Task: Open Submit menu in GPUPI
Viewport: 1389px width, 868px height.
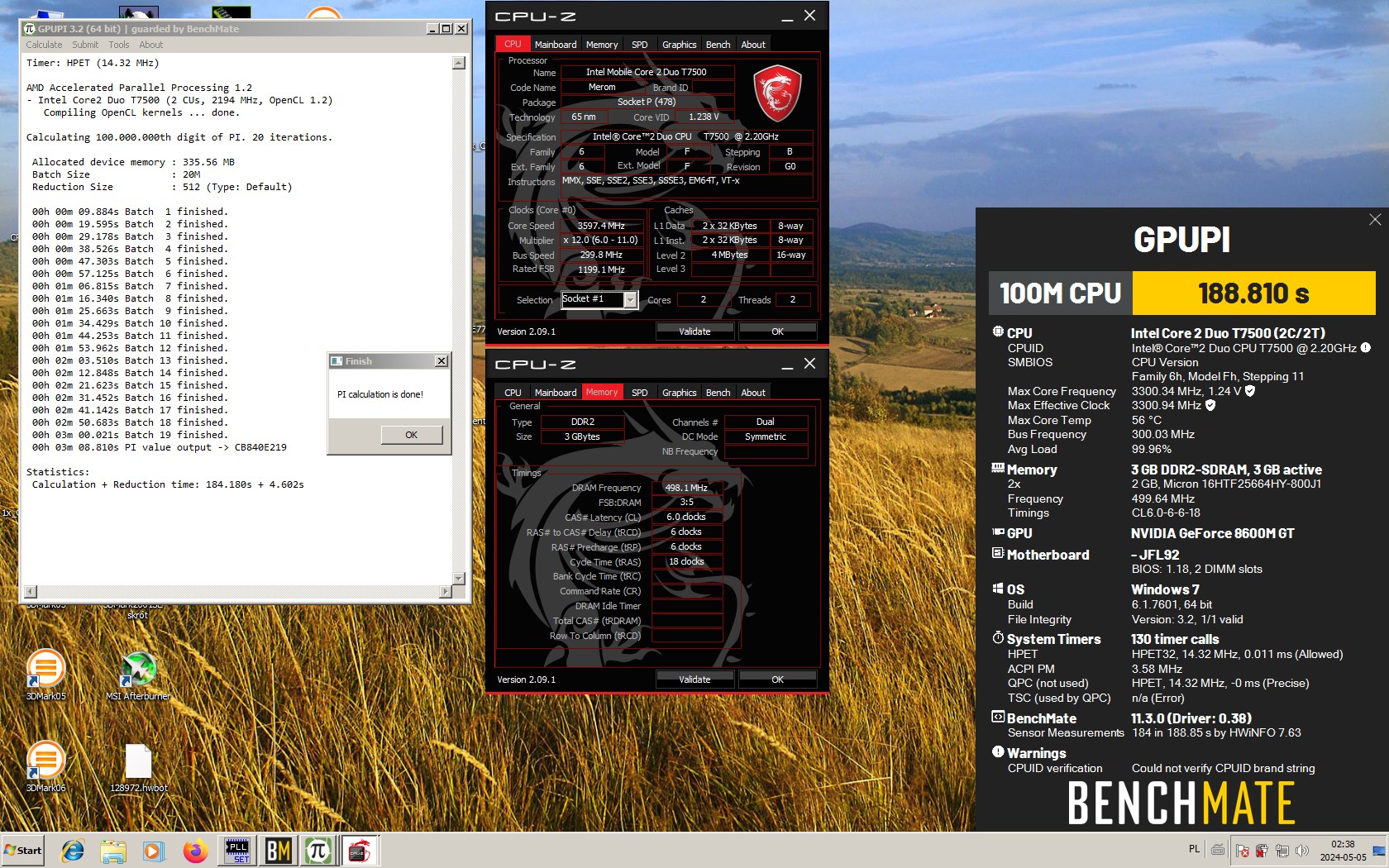Action: 85,45
